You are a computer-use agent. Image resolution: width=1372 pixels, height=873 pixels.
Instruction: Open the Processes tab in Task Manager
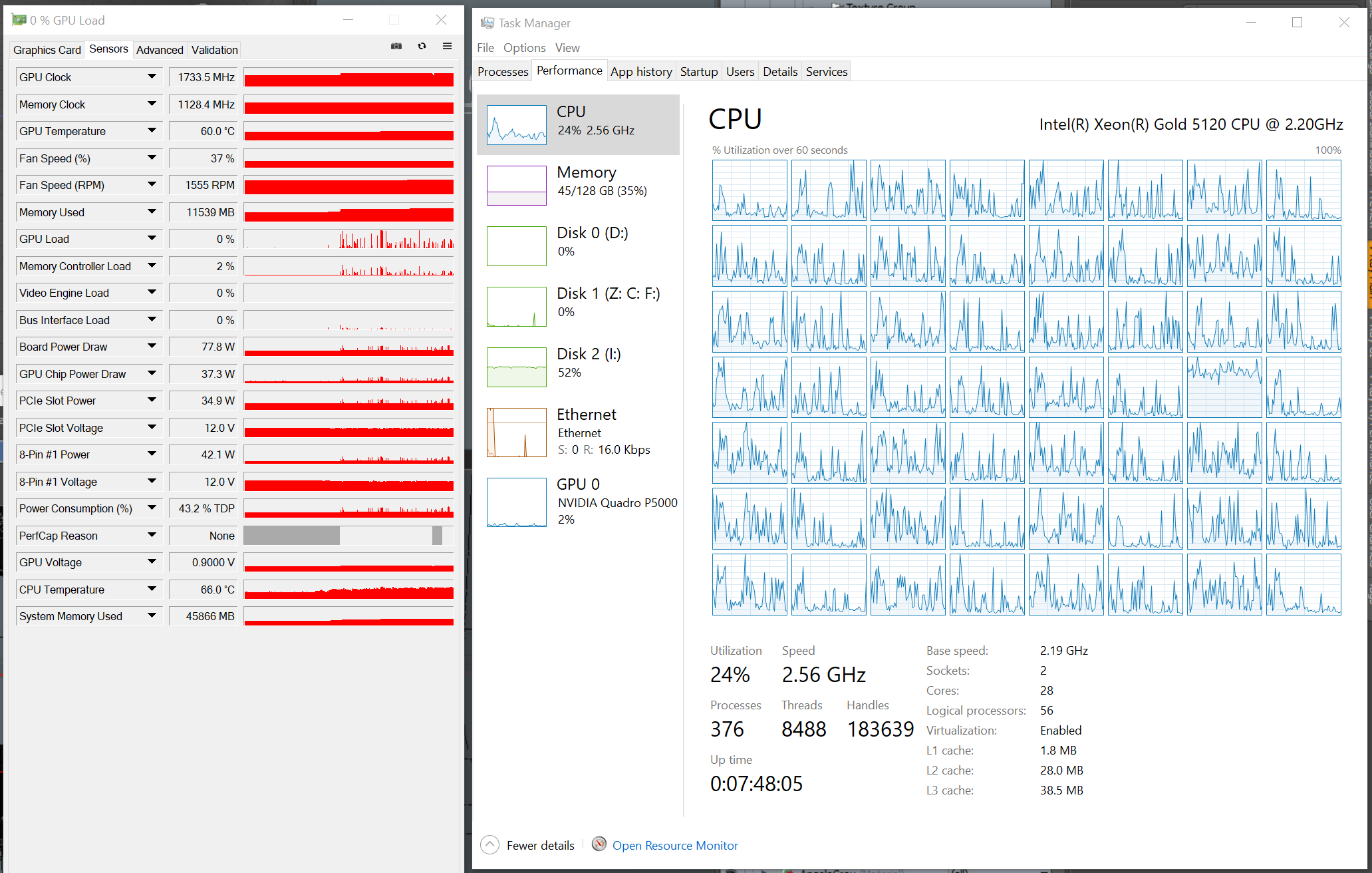coord(503,72)
